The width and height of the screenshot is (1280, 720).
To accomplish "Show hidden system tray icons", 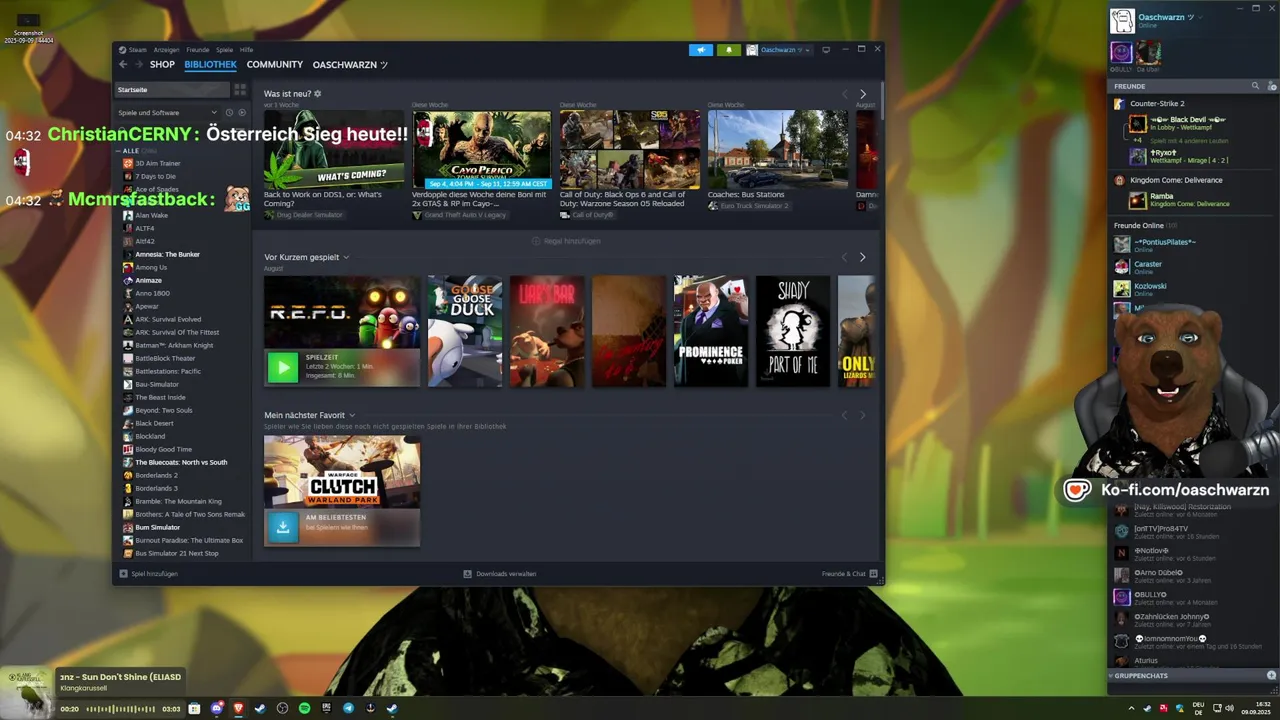I will (1132, 708).
